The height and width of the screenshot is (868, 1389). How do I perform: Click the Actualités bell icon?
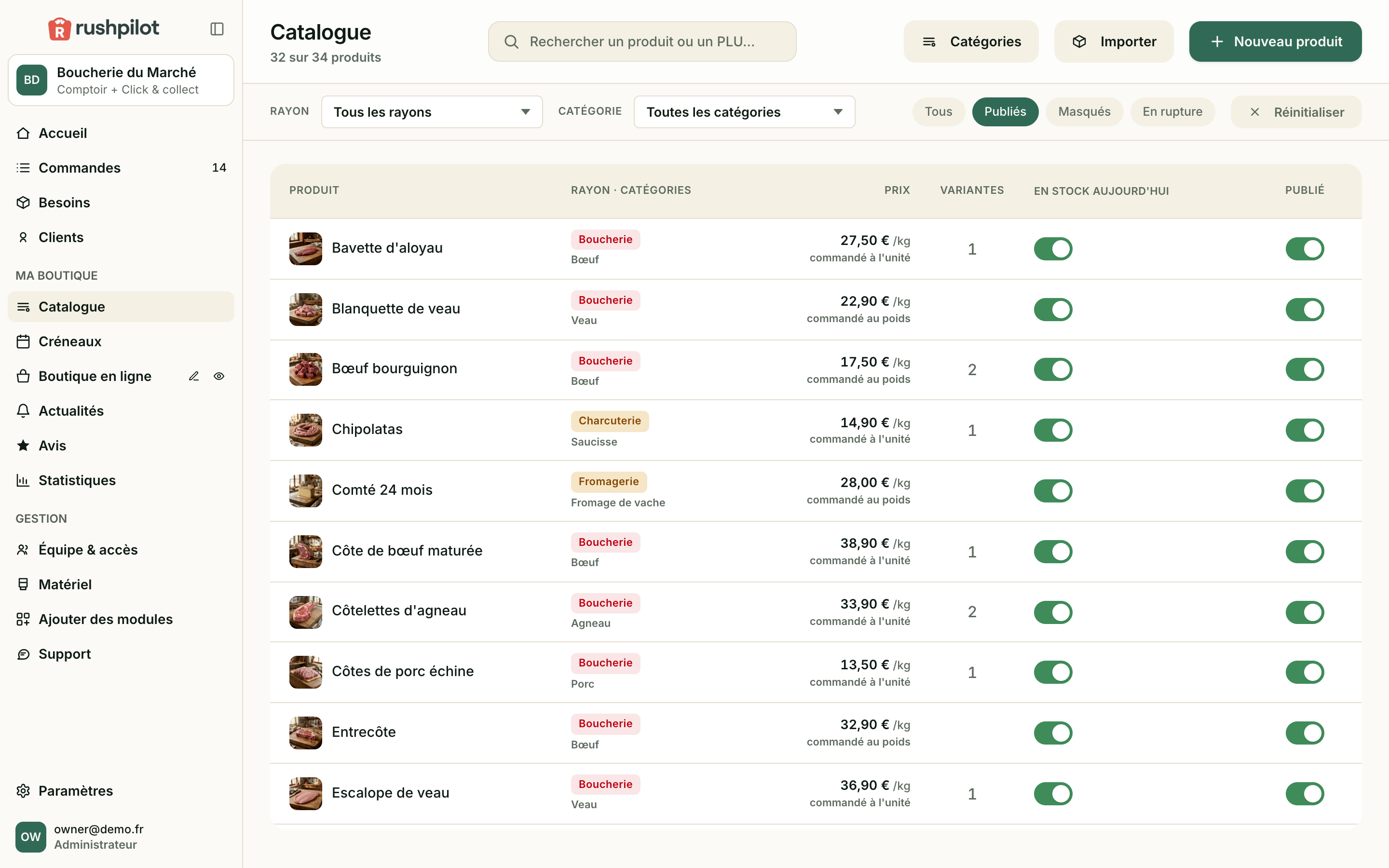[23, 411]
